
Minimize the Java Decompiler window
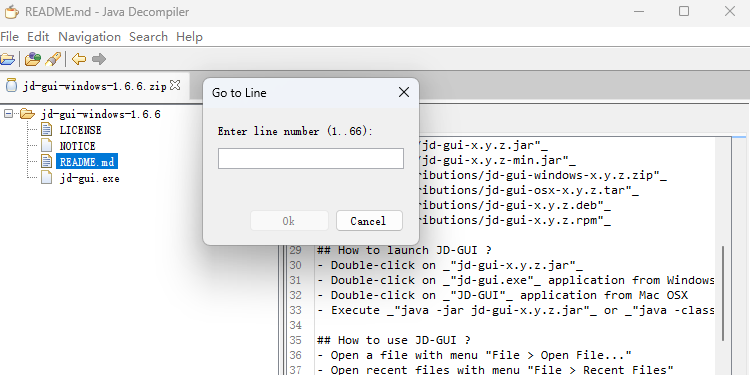tap(639, 11)
